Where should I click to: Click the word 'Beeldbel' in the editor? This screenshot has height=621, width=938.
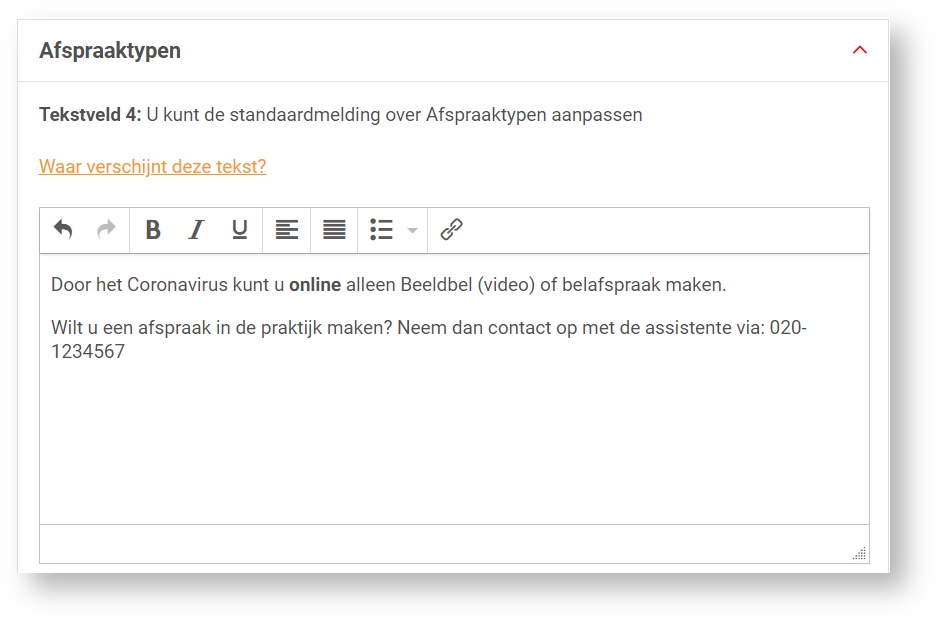[x=436, y=285]
